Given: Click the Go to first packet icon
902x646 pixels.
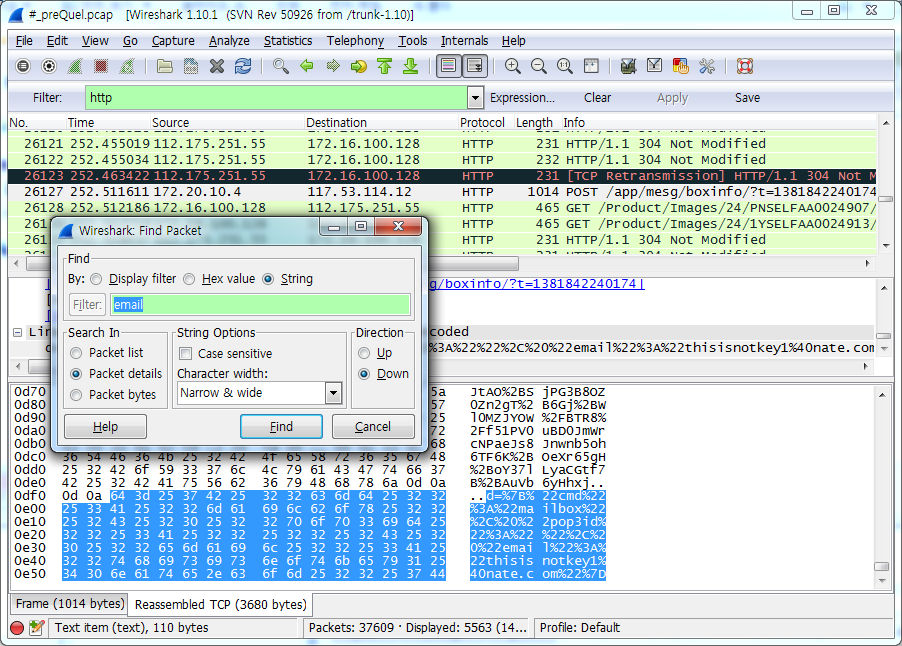Looking at the screenshot, I should tap(385, 67).
